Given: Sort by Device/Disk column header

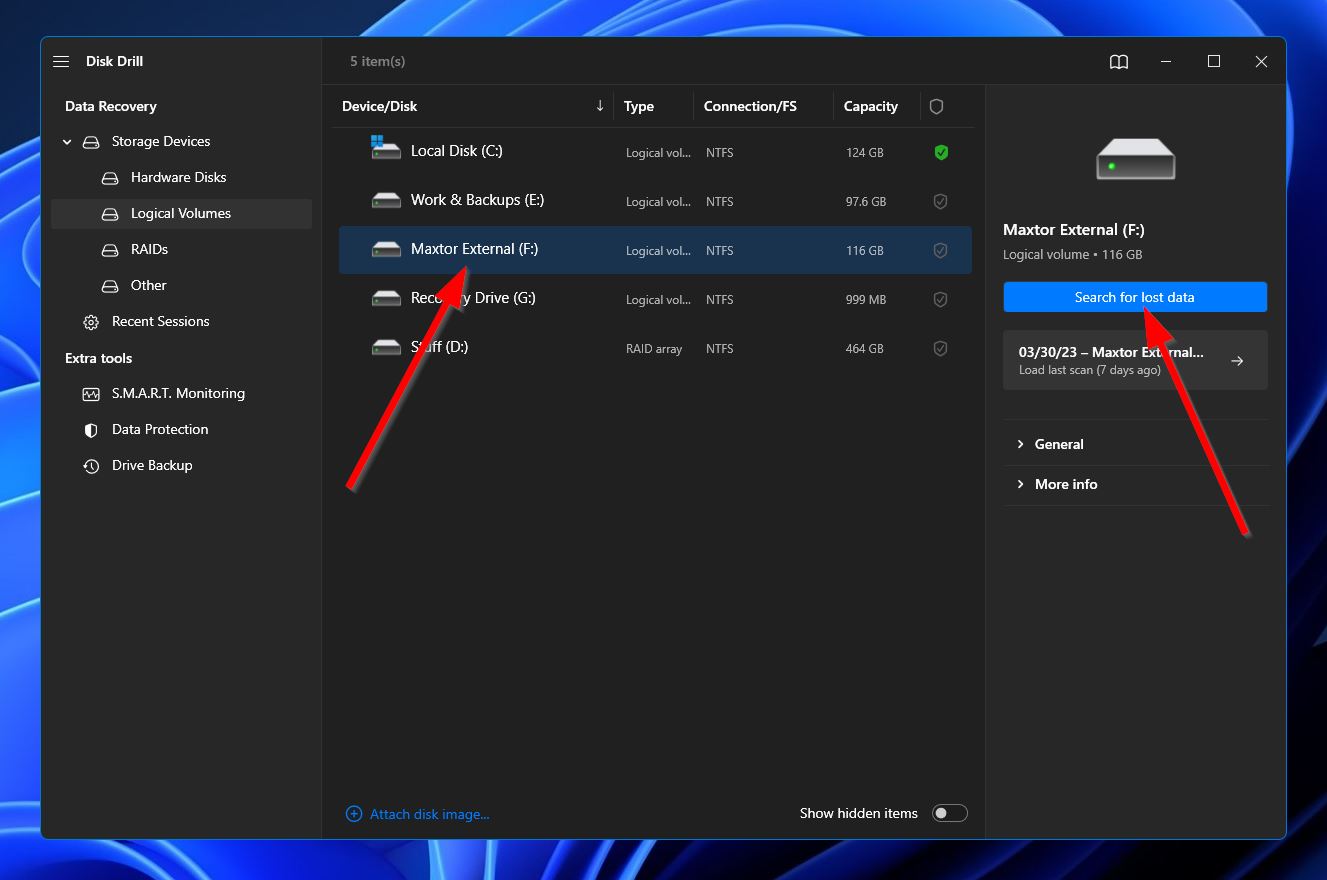Looking at the screenshot, I should coord(473,106).
